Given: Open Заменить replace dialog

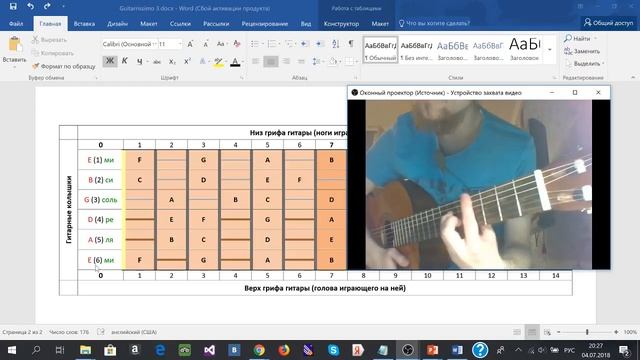Looking at the screenshot, I should pyautogui.click(x=583, y=51).
